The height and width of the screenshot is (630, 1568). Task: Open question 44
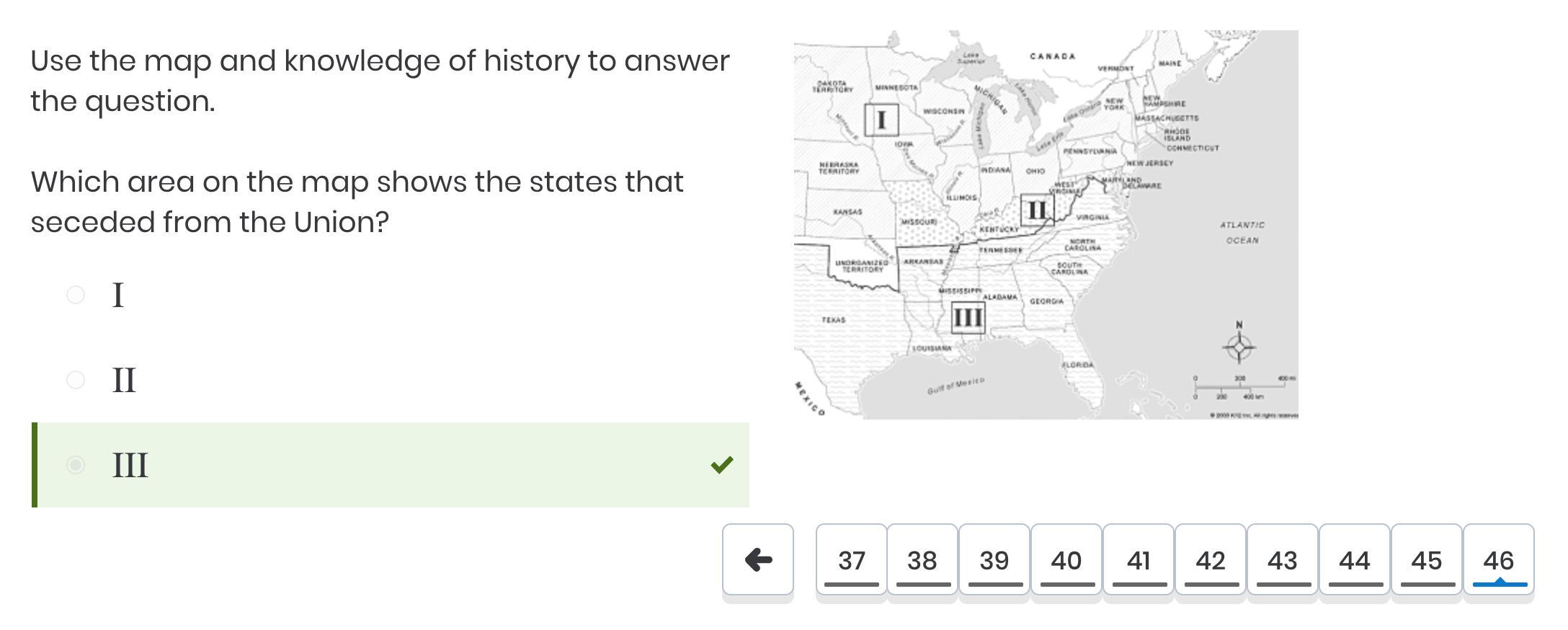[1355, 559]
